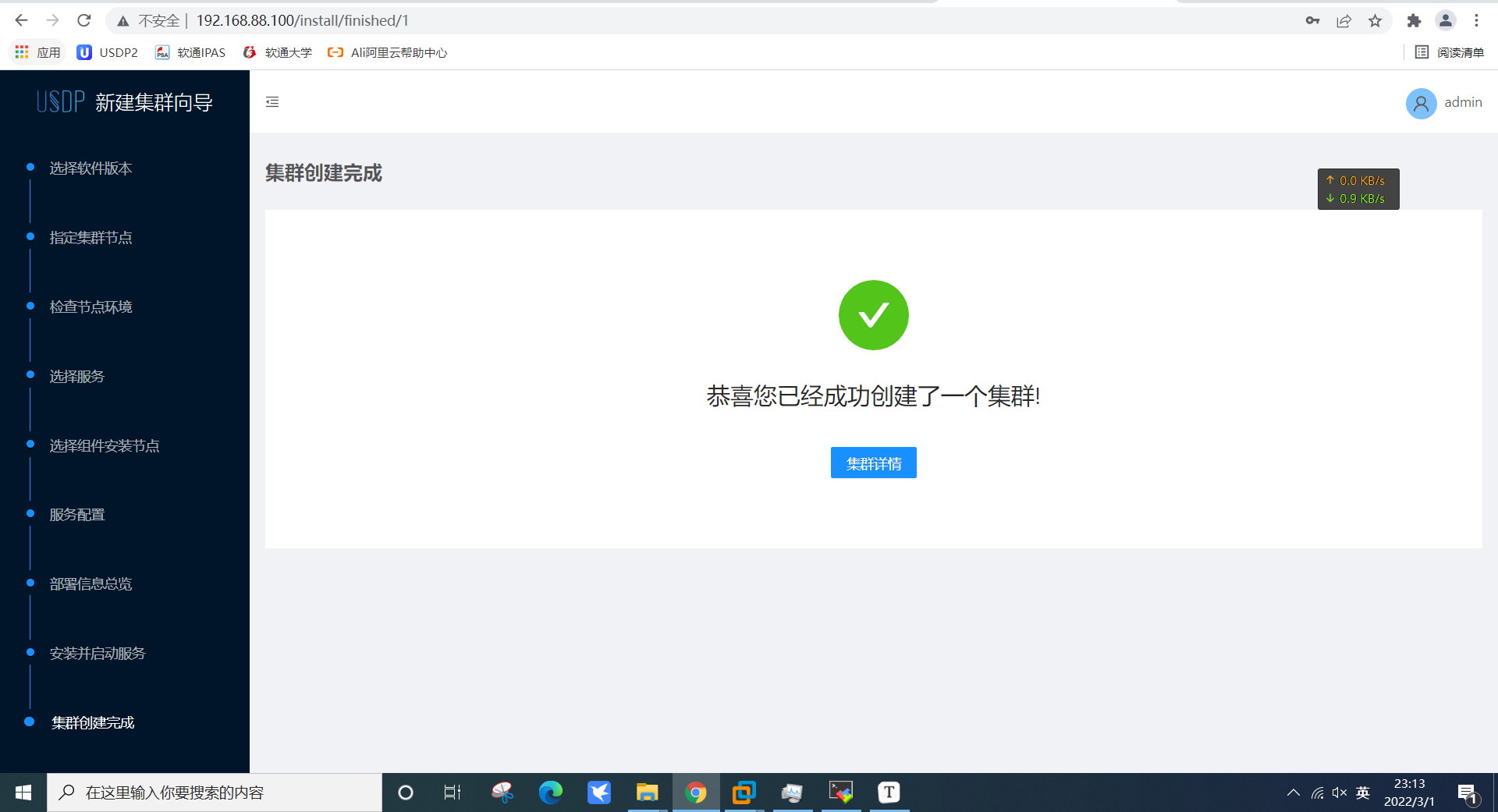The image size is (1498, 812).
Task: Launch Microsoft Edge from the taskbar
Action: tap(552, 792)
